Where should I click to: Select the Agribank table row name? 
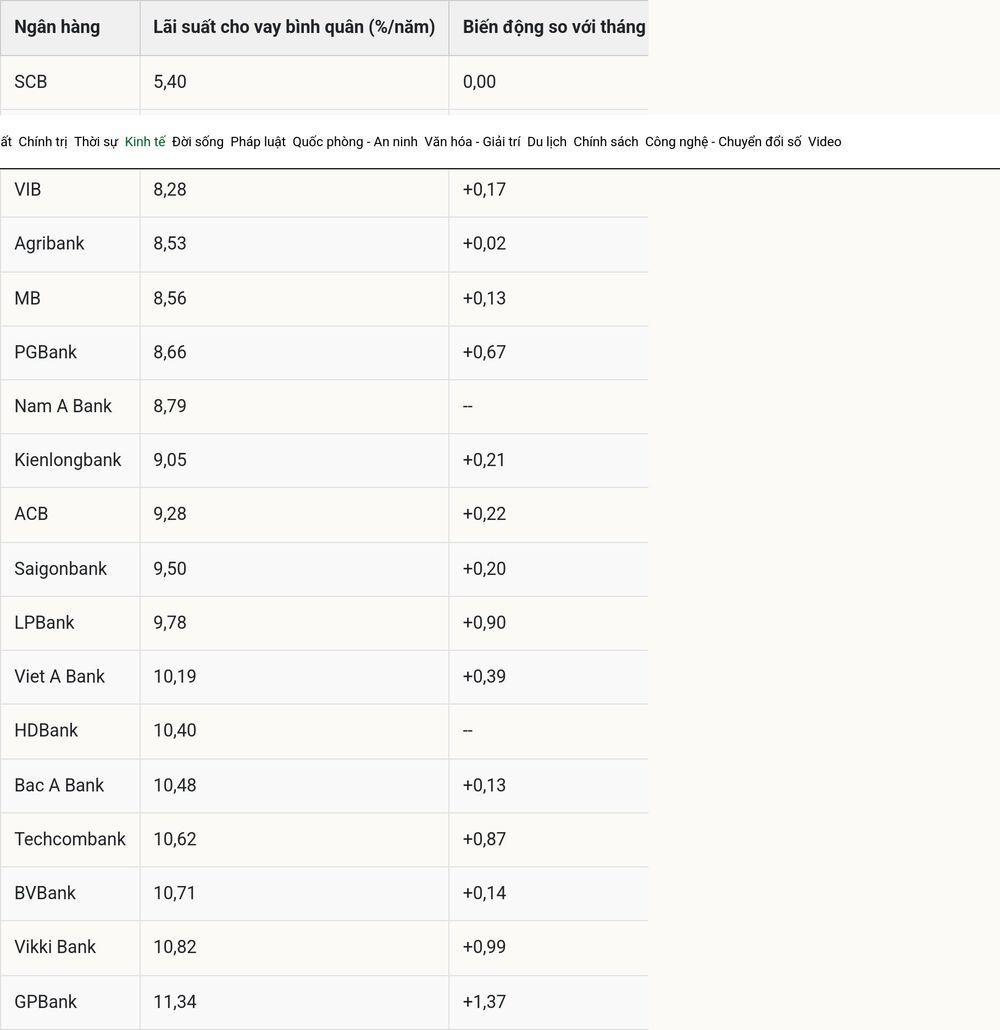point(49,244)
